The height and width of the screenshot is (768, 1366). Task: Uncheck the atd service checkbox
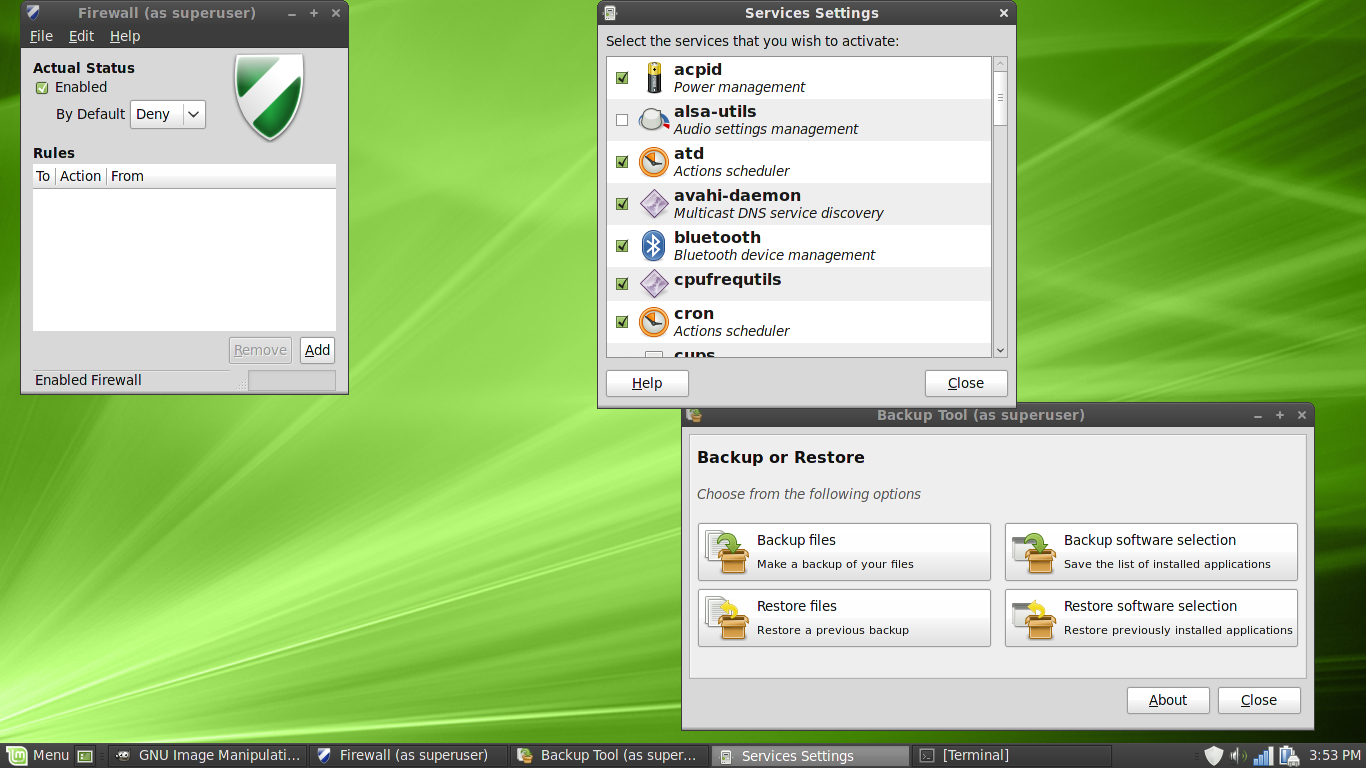(622, 162)
